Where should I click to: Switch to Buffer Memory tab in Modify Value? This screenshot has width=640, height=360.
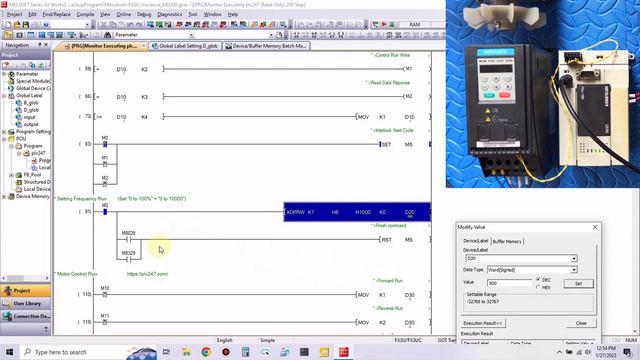pyautogui.click(x=507, y=241)
